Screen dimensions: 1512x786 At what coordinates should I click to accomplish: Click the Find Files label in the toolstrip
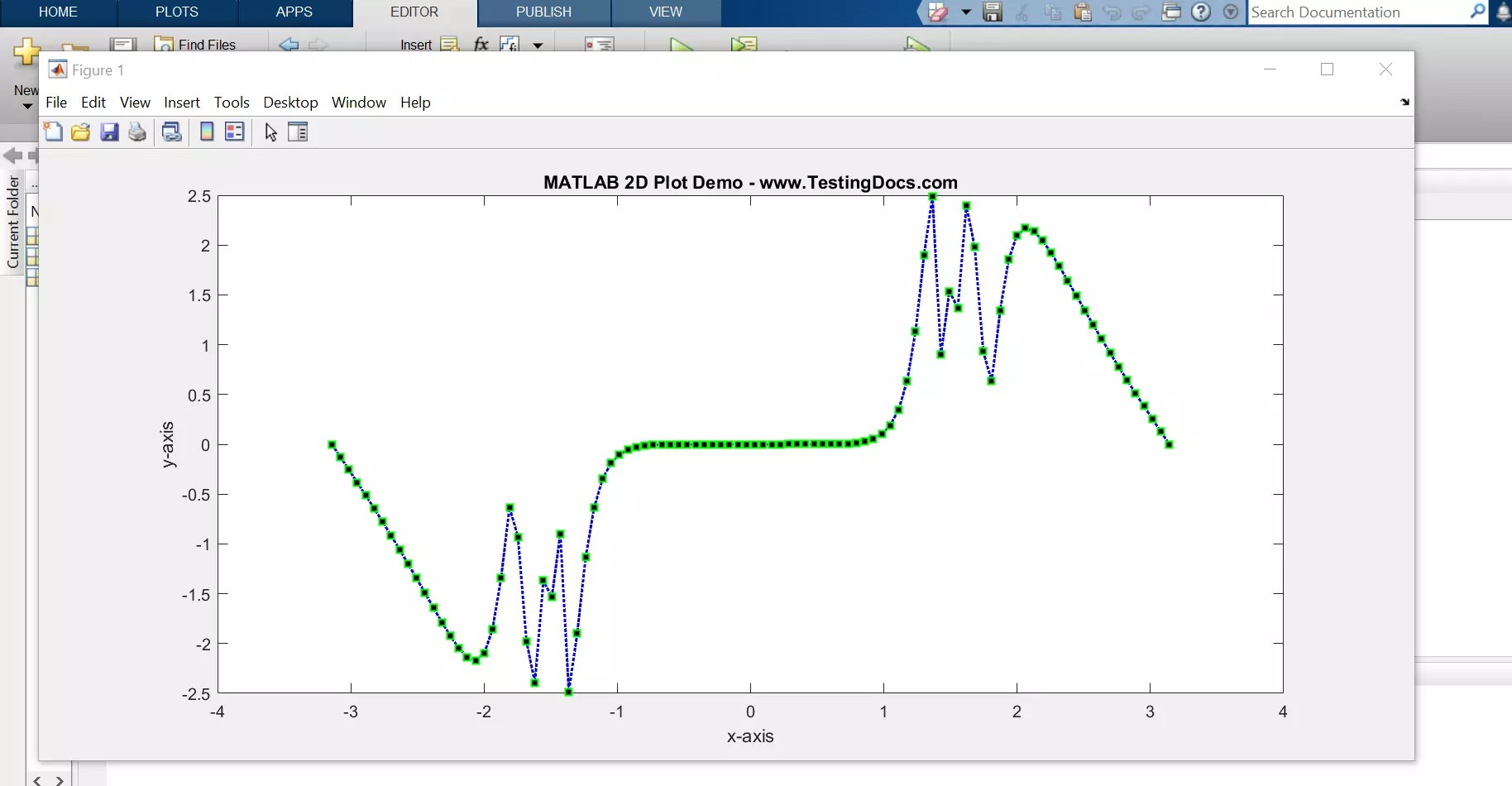pyautogui.click(x=207, y=45)
